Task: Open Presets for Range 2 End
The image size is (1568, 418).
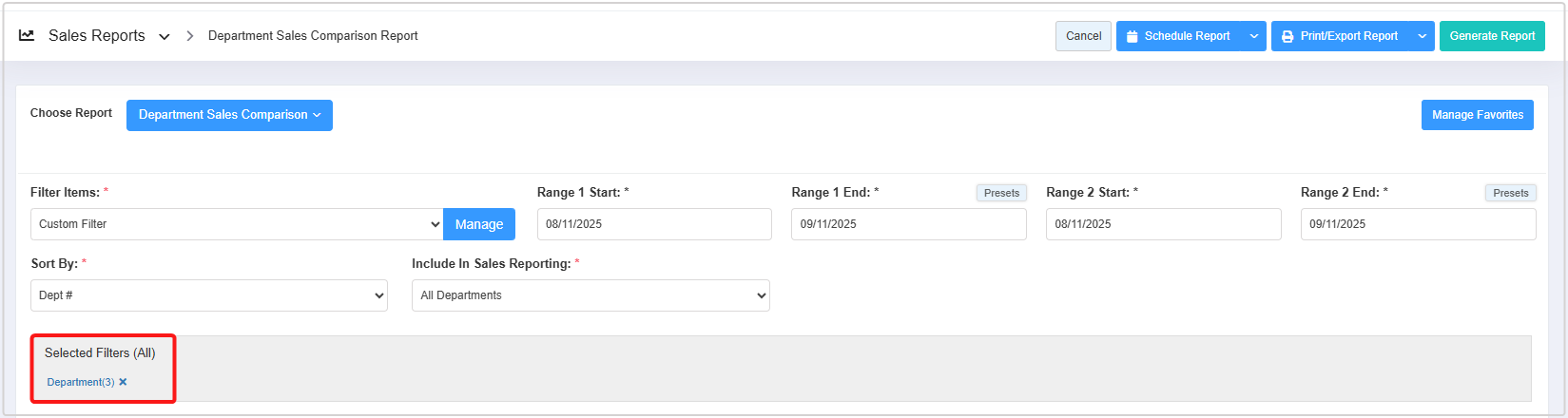Action: pos(1510,193)
